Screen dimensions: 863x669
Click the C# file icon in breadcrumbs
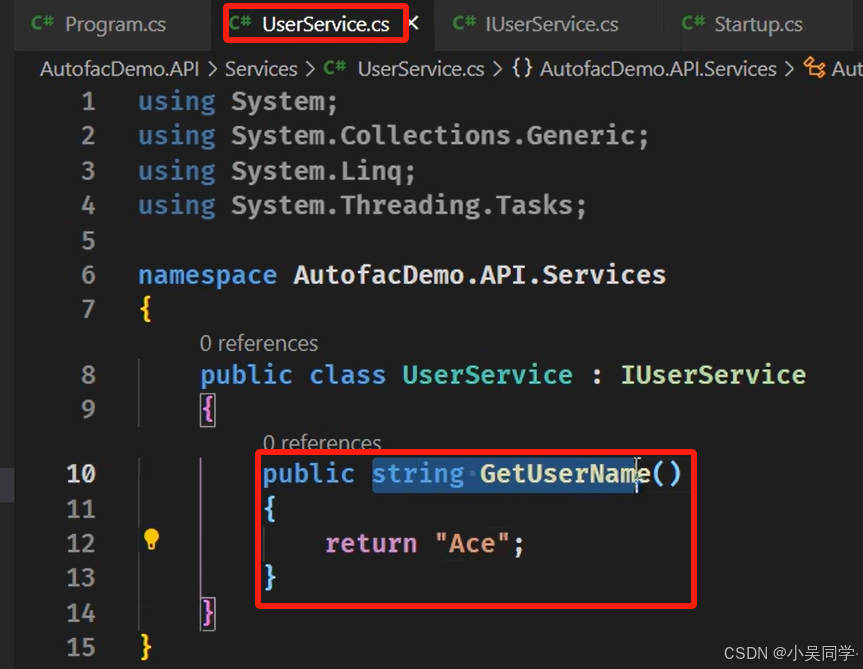335,68
